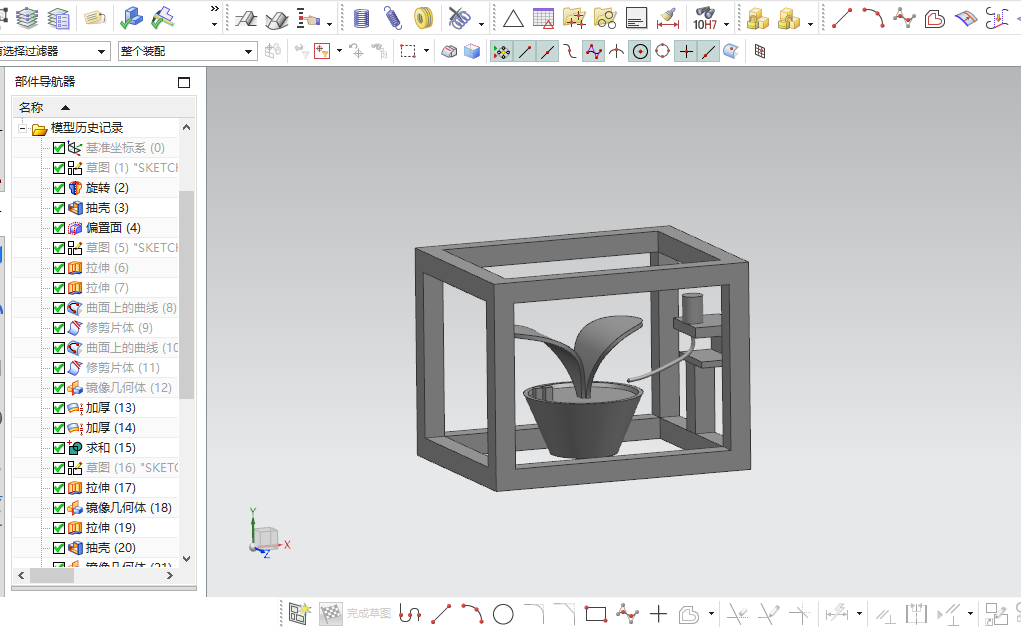
Task: Uncheck the 偏置面 (4) feature checkbox
Action: [x=59, y=228]
